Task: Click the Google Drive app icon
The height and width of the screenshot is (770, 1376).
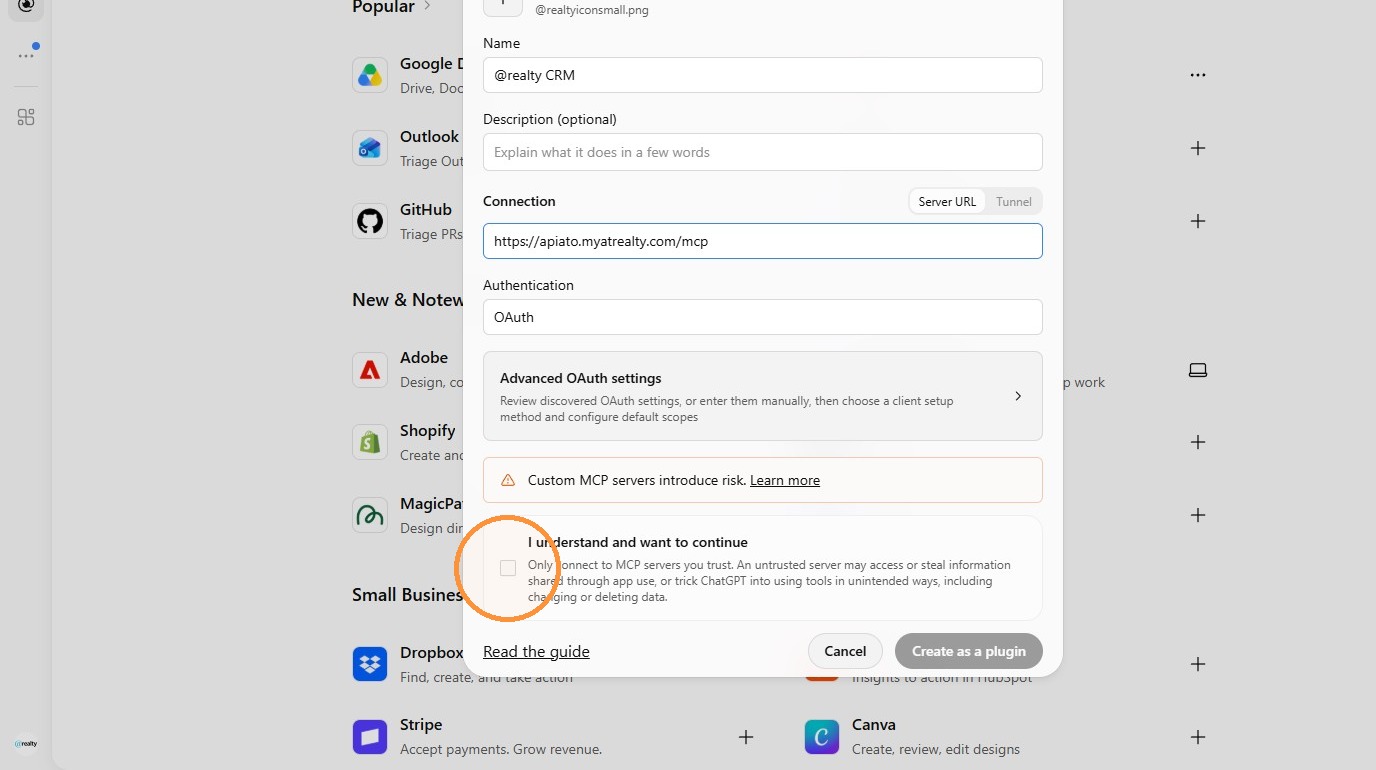Action: (370, 75)
